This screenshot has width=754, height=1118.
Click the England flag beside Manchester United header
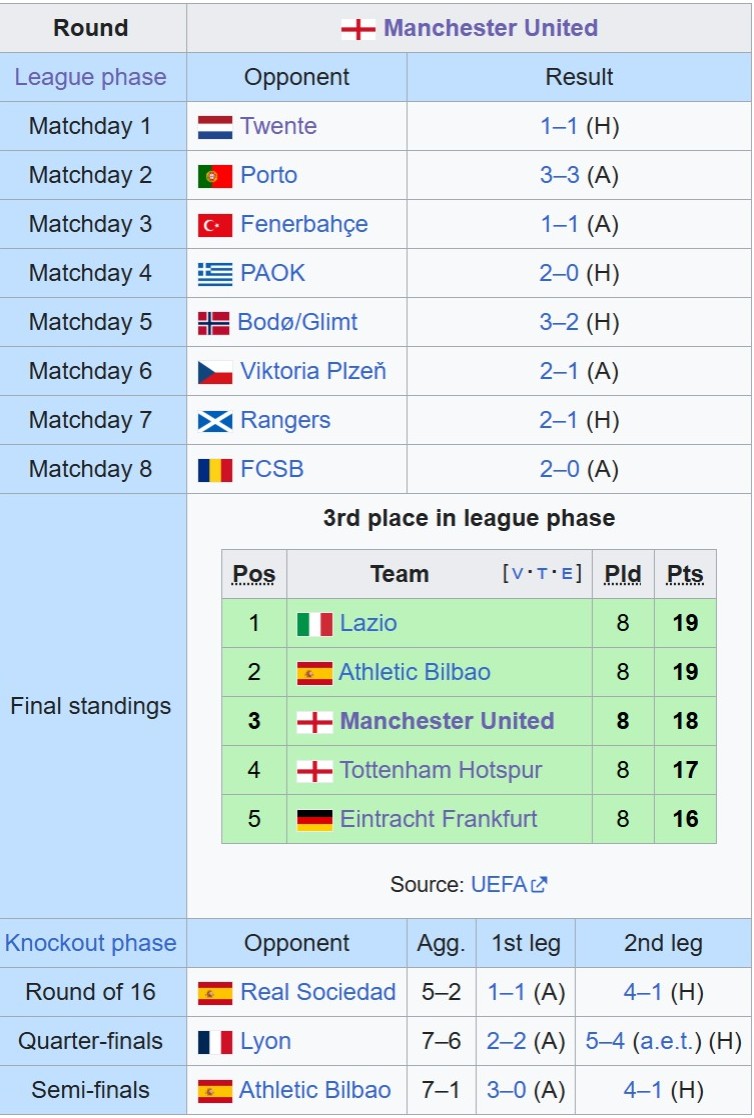tap(357, 28)
